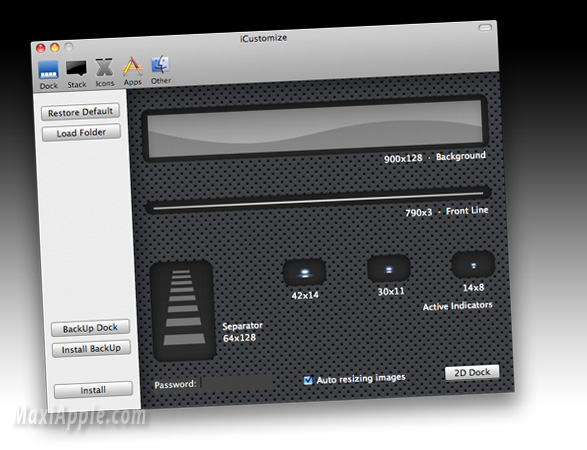Click the iCustomize window title
Image resolution: width=587 pixels, height=450 pixels.
(264, 38)
